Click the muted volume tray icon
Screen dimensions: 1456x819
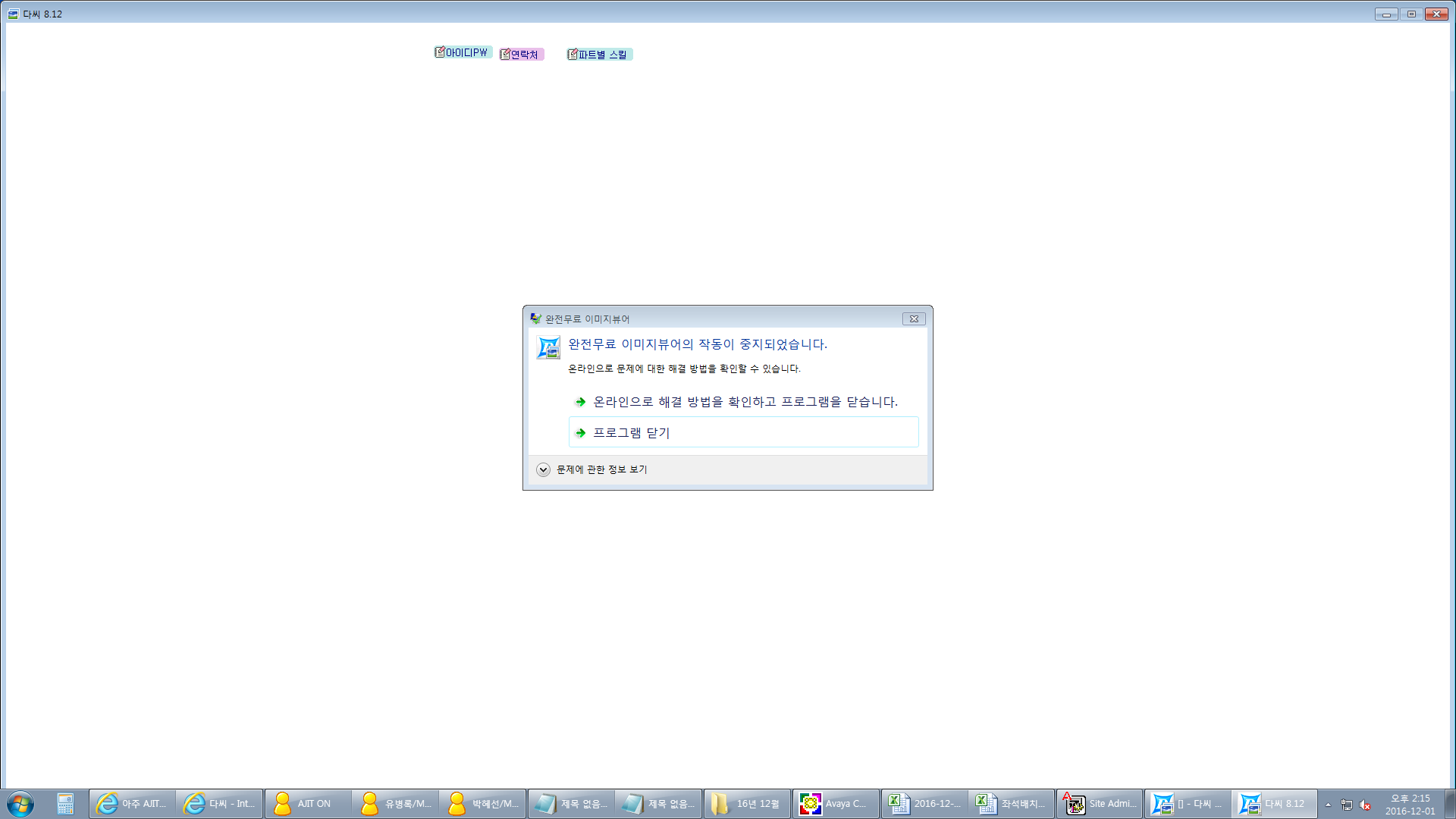pos(1365,805)
